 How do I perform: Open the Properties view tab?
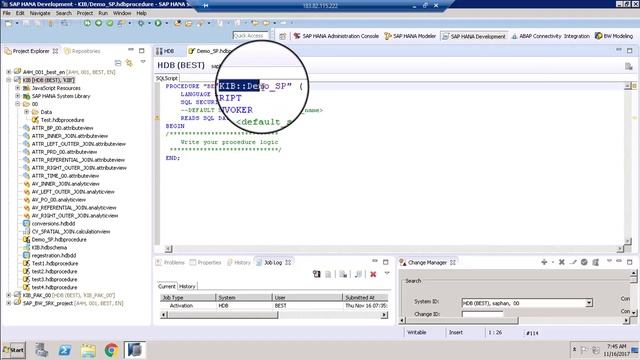(x=205, y=262)
